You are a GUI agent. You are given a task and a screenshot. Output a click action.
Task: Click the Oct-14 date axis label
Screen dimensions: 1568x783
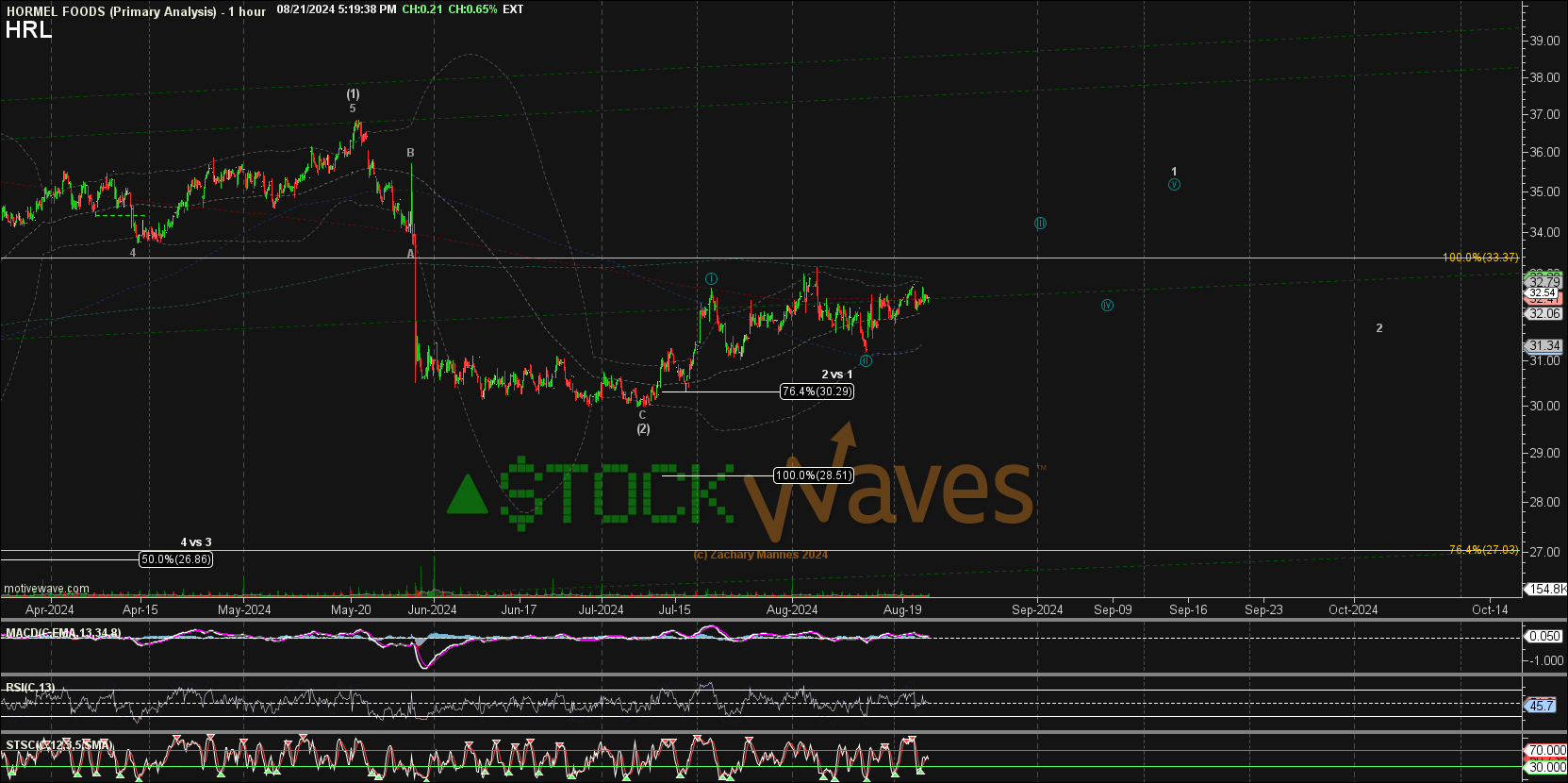(1490, 609)
